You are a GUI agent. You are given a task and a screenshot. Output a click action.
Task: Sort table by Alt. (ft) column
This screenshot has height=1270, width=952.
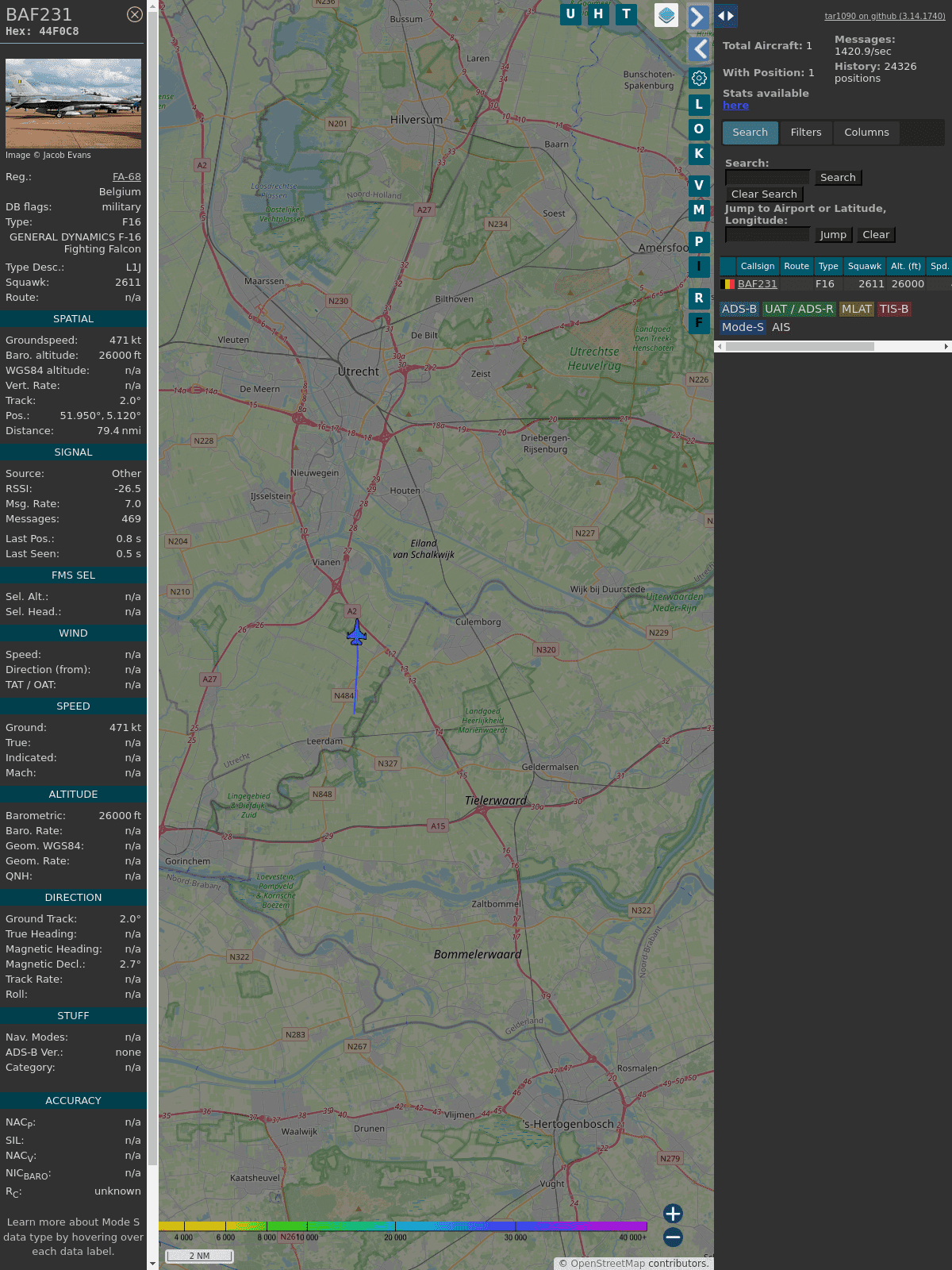(906, 266)
